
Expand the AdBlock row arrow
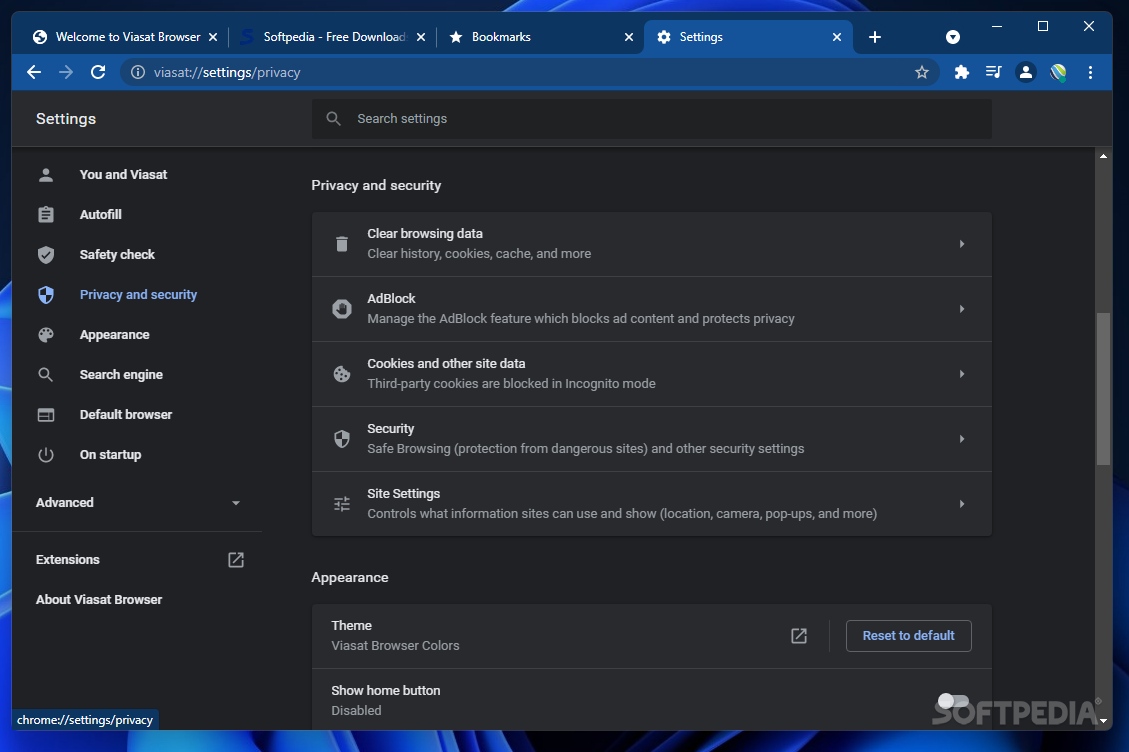coord(961,309)
